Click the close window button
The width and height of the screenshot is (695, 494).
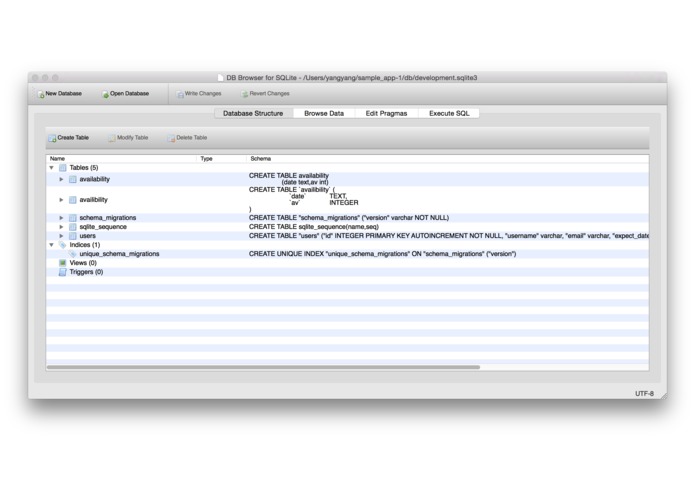coord(35,78)
